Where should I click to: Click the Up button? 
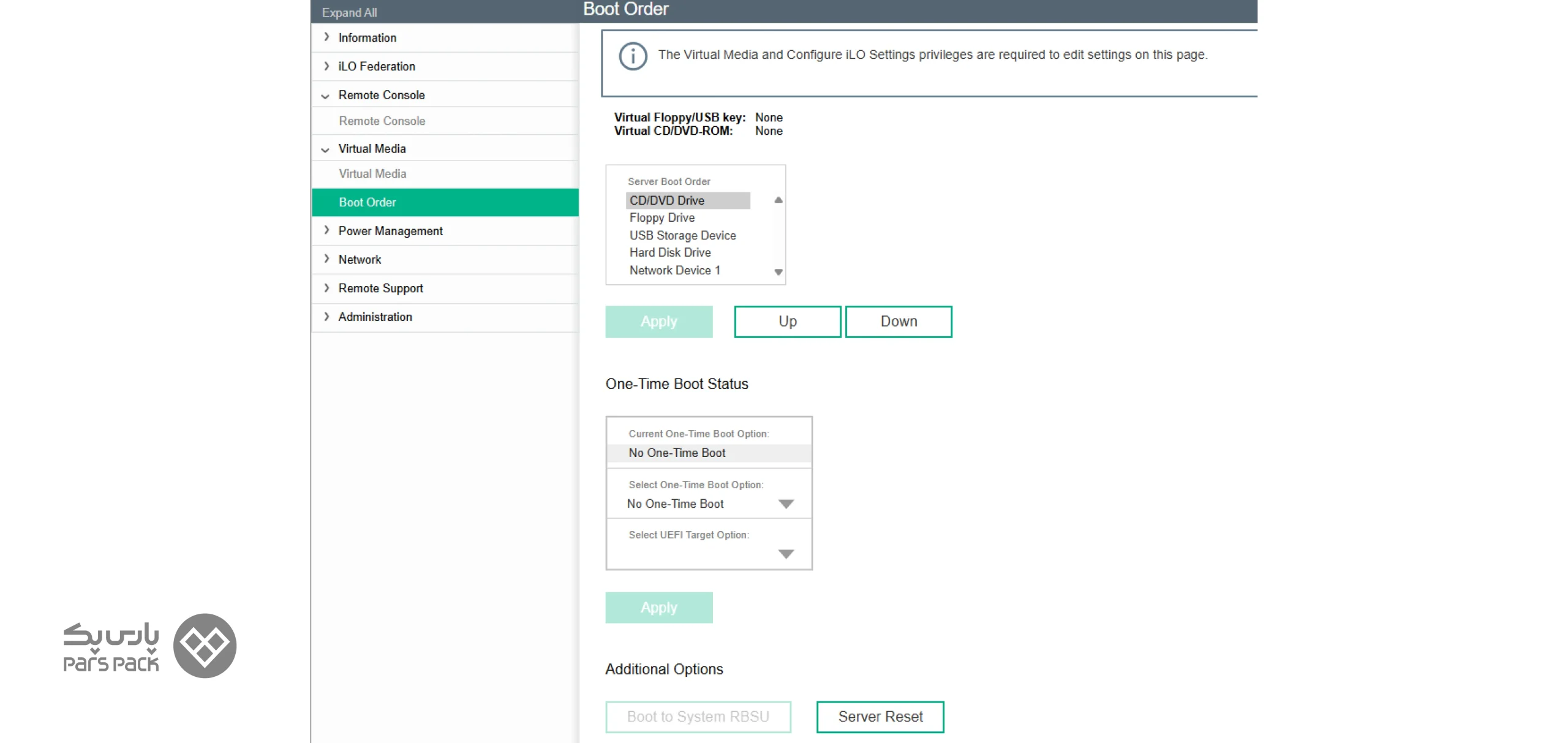(787, 322)
